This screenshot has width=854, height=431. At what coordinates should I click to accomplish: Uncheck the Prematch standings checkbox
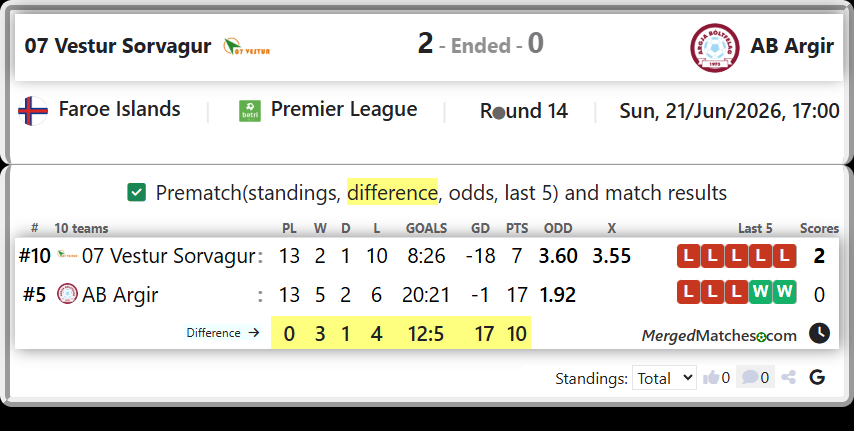pyautogui.click(x=136, y=192)
